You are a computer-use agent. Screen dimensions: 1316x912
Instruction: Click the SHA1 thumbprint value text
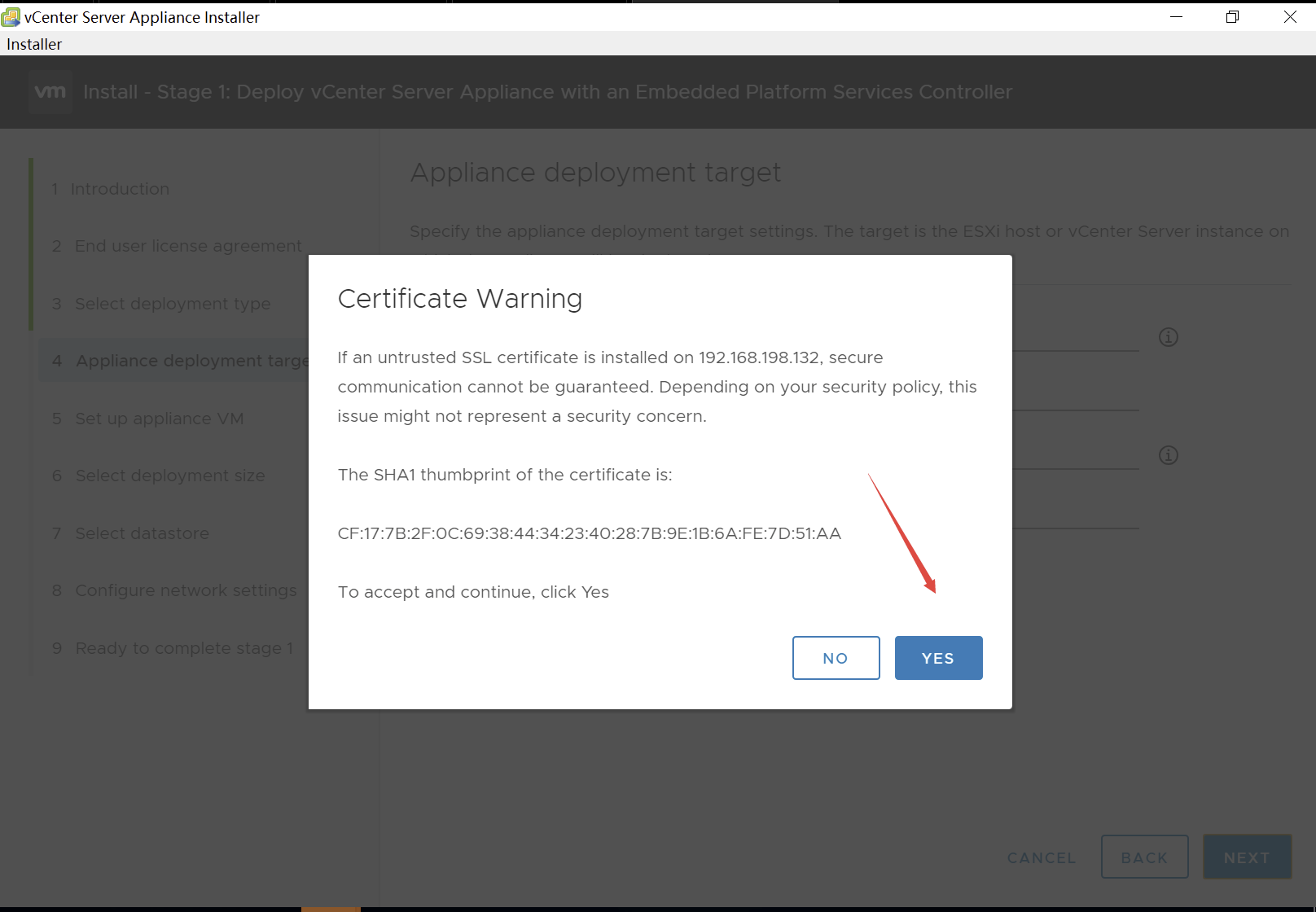click(x=590, y=533)
